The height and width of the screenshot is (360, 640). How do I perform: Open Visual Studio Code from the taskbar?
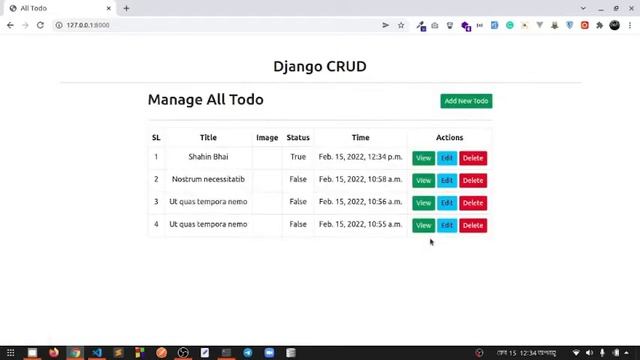point(97,353)
